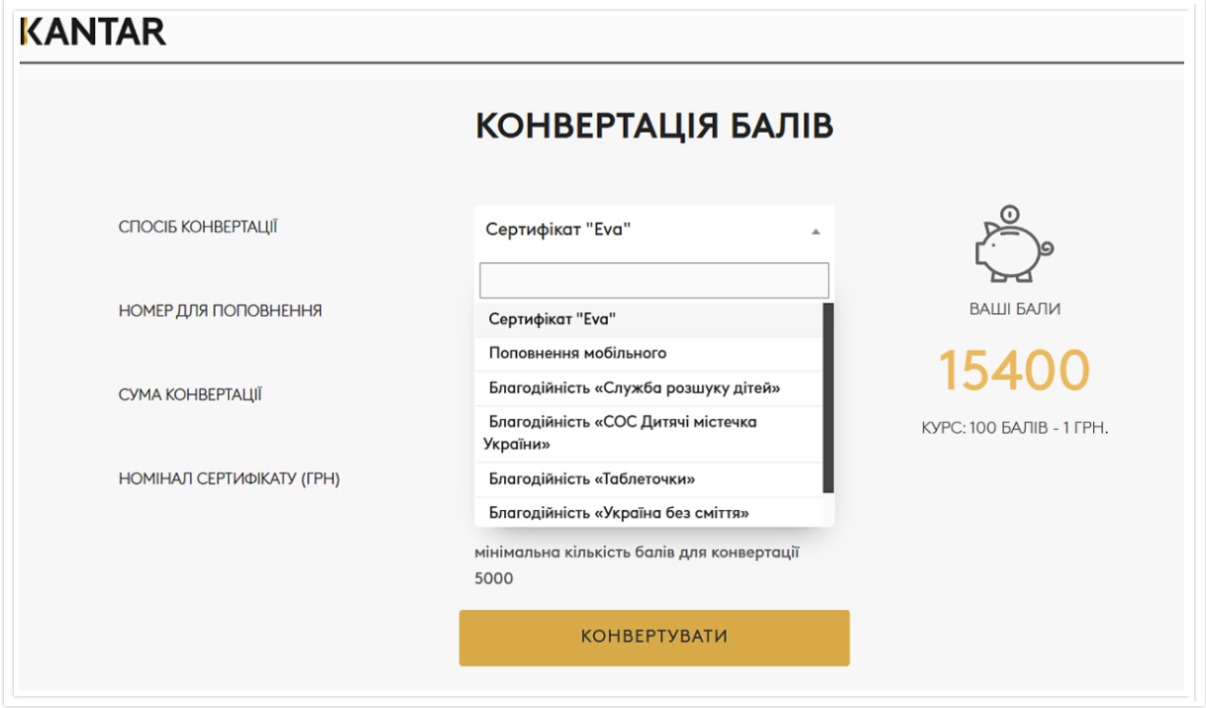Click the selected value Сертифікат "Eva" box
The image size is (1206, 708).
[x=640, y=230]
